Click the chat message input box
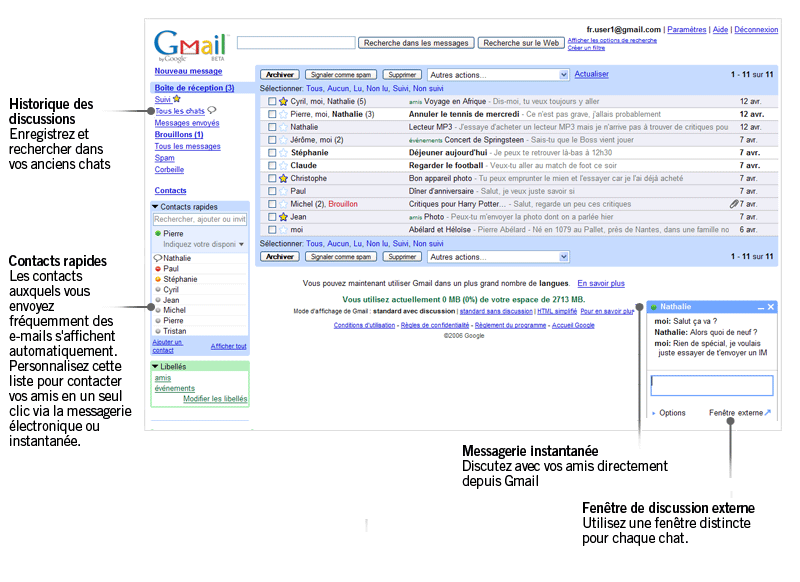This screenshot has height=582, width=800. [x=712, y=385]
